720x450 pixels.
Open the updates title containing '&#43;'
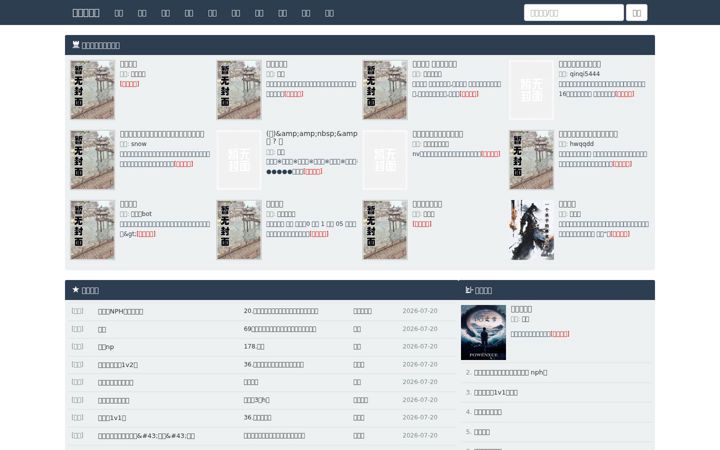coord(146,436)
